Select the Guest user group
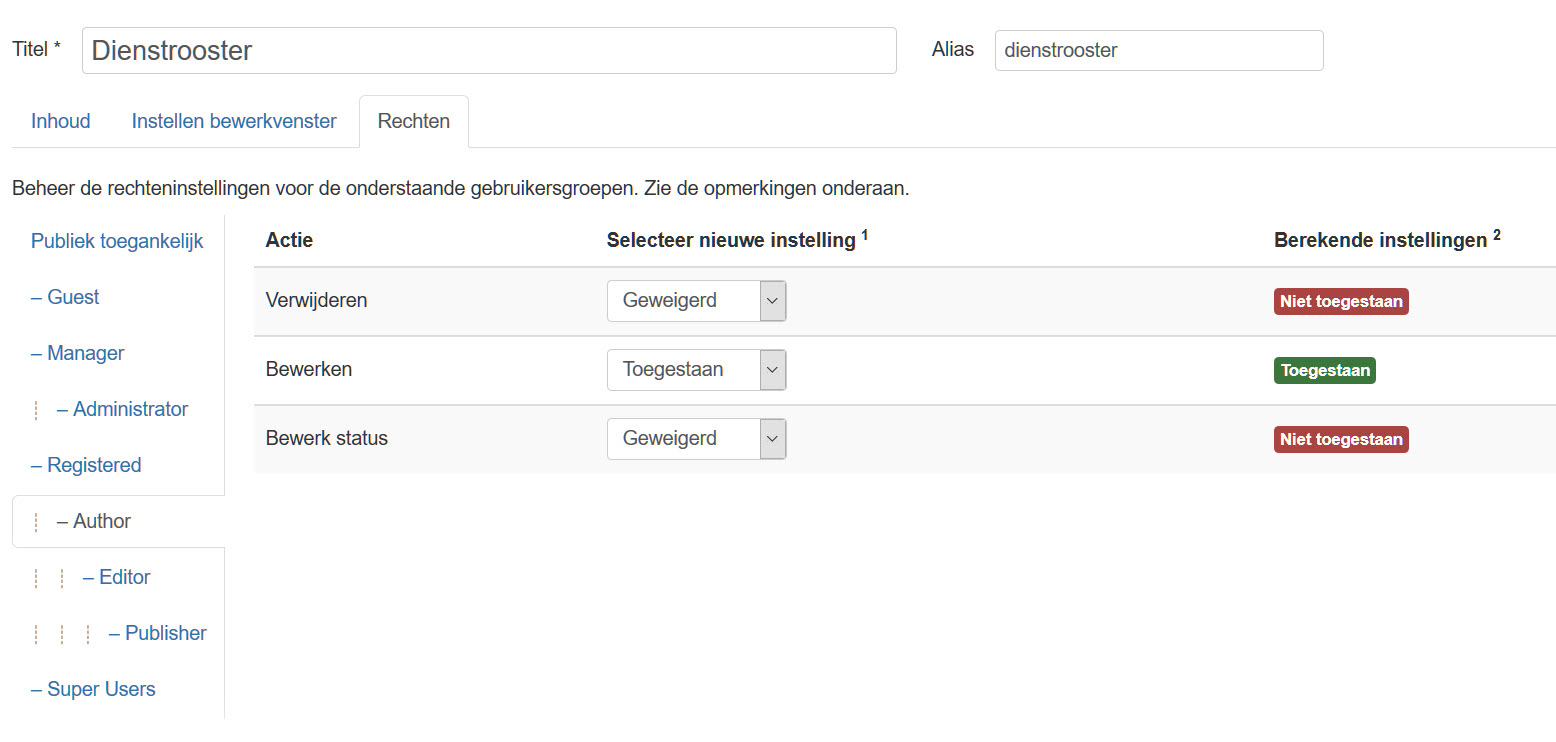The height and width of the screenshot is (742, 1556). click(x=73, y=298)
